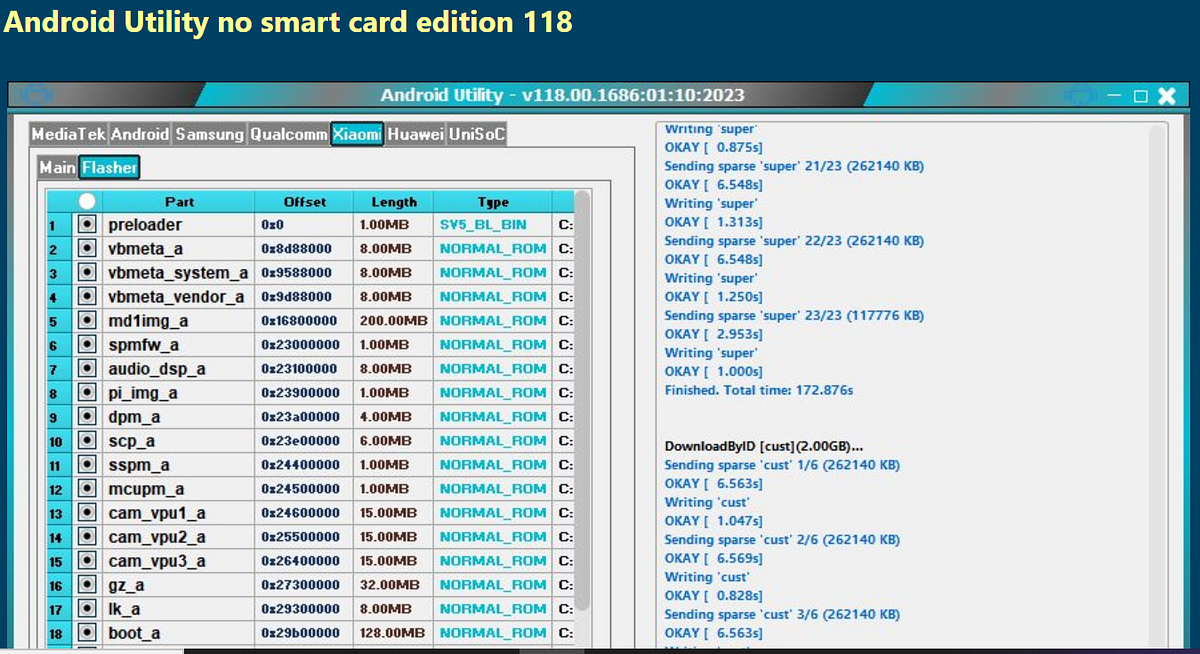1200x654 pixels.
Task: Click the Offset column header
Action: tap(303, 201)
